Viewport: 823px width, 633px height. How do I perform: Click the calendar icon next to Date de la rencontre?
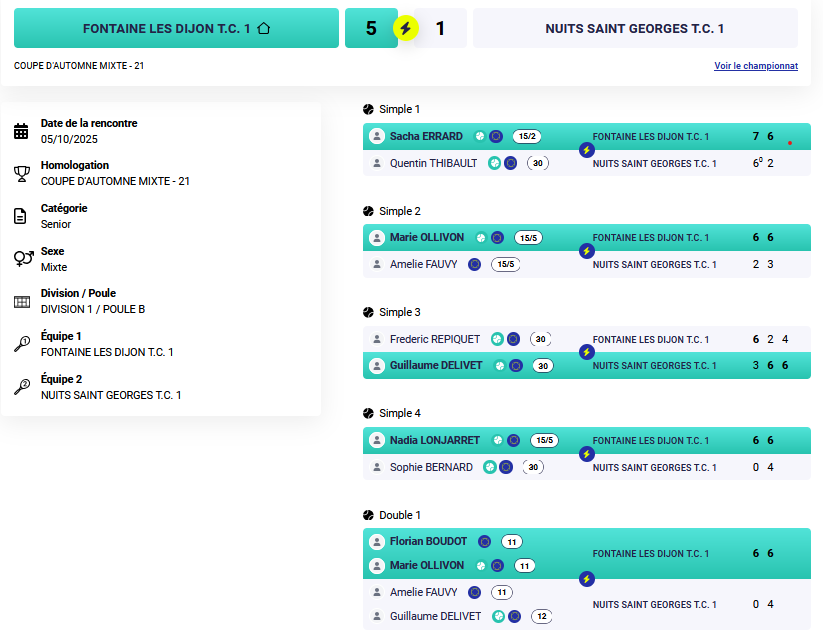pyautogui.click(x=22, y=131)
